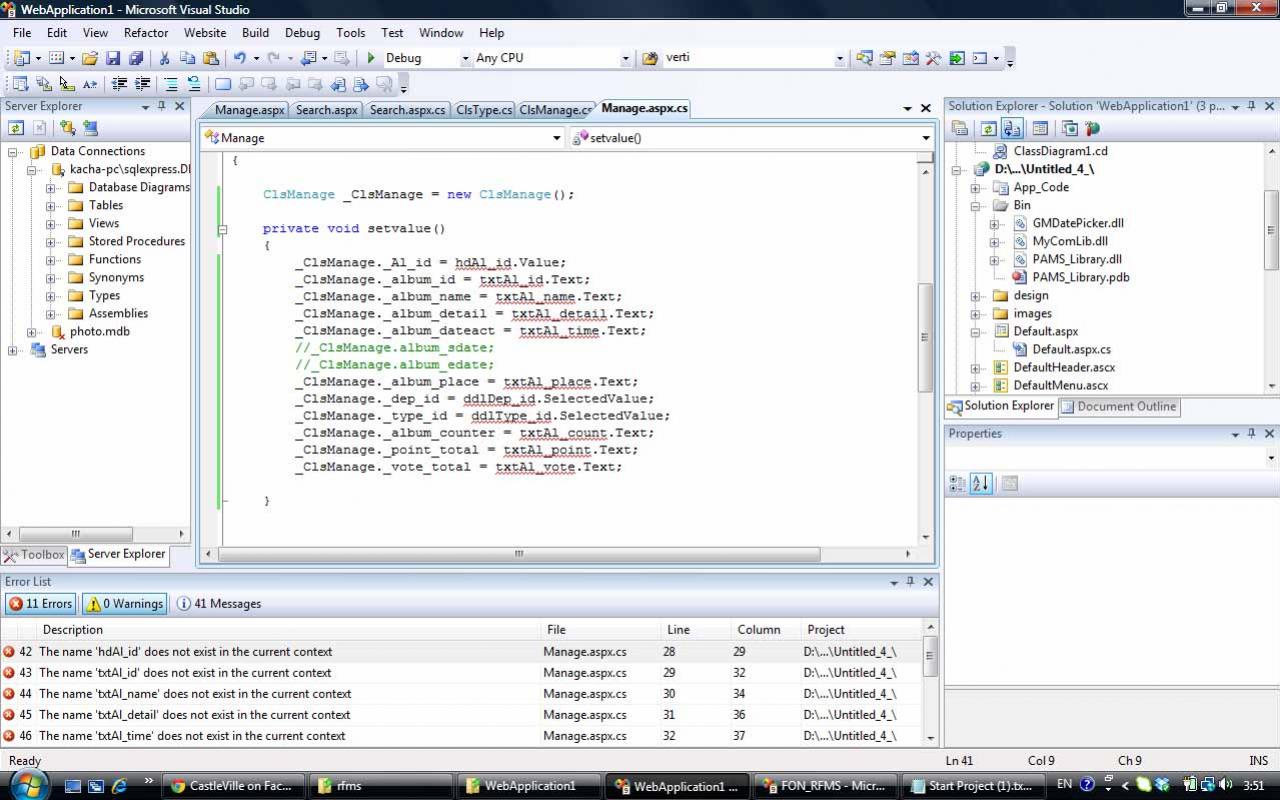Comment out selected lines icon
Image resolution: width=1280 pixels, height=800 pixels.
(x=171, y=84)
